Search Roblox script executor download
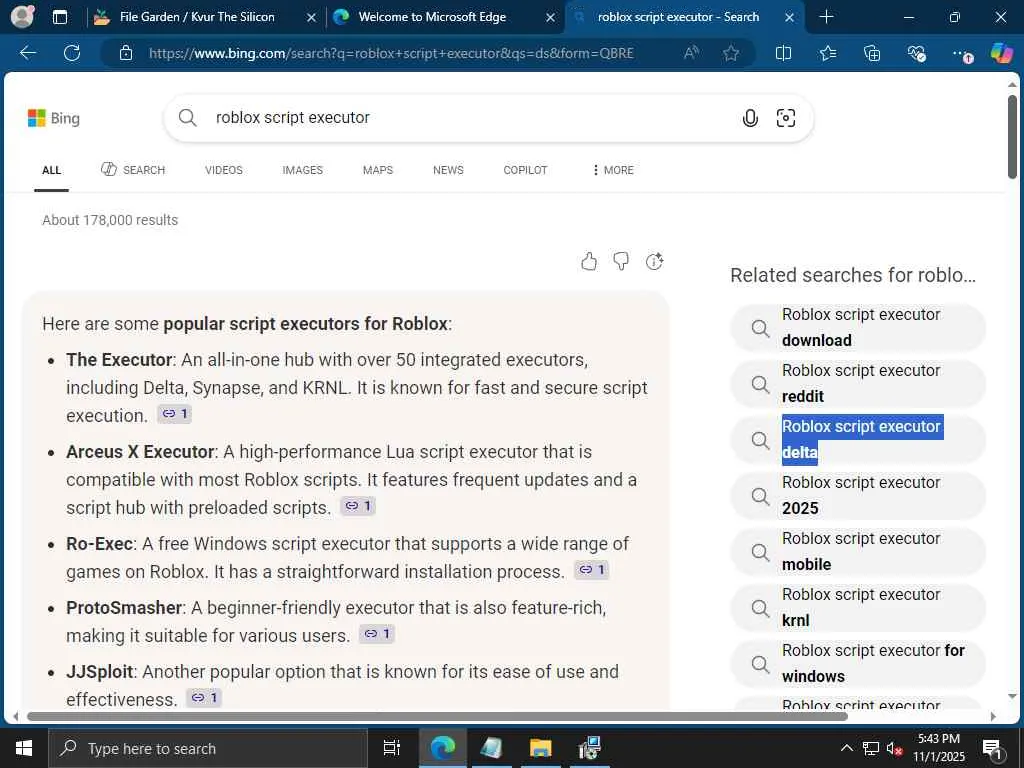 click(x=857, y=327)
